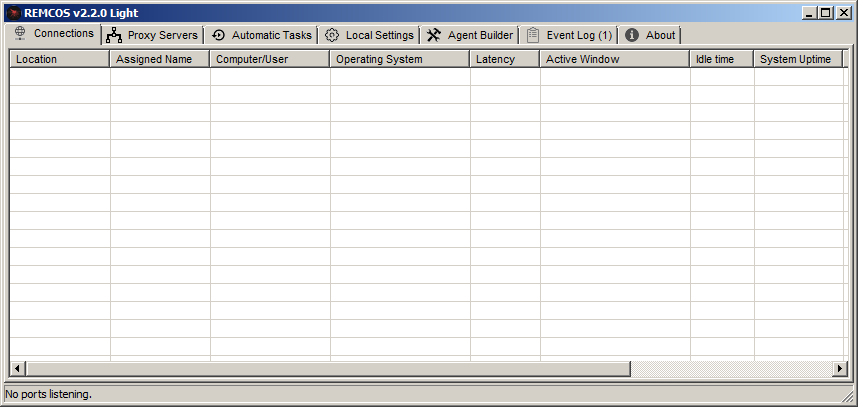Click the document icon for Event Log
Image resolution: width=858 pixels, height=407 pixels.
point(532,35)
